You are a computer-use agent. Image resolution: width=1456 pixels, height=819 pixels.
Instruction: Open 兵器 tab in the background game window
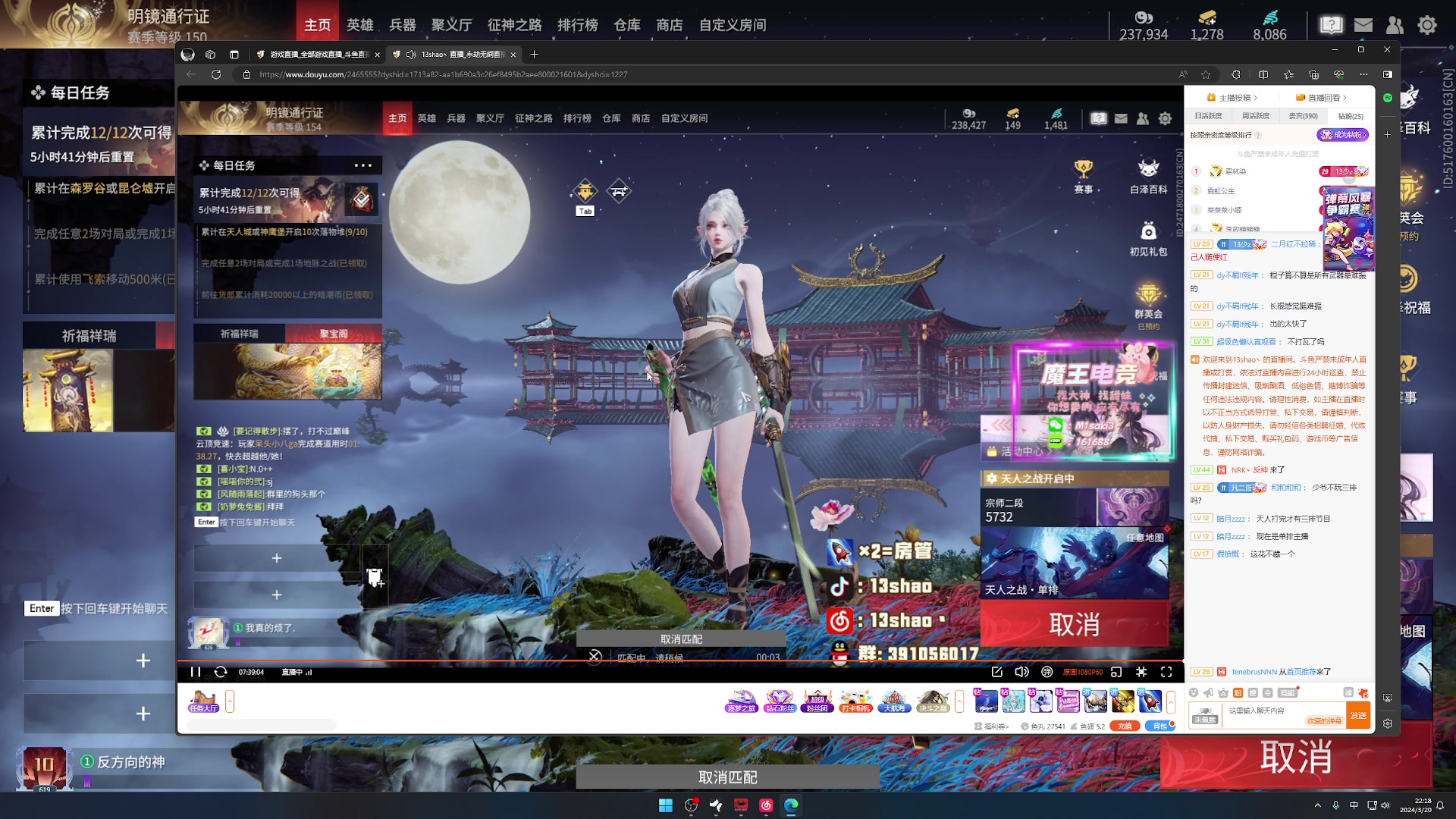(x=403, y=25)
